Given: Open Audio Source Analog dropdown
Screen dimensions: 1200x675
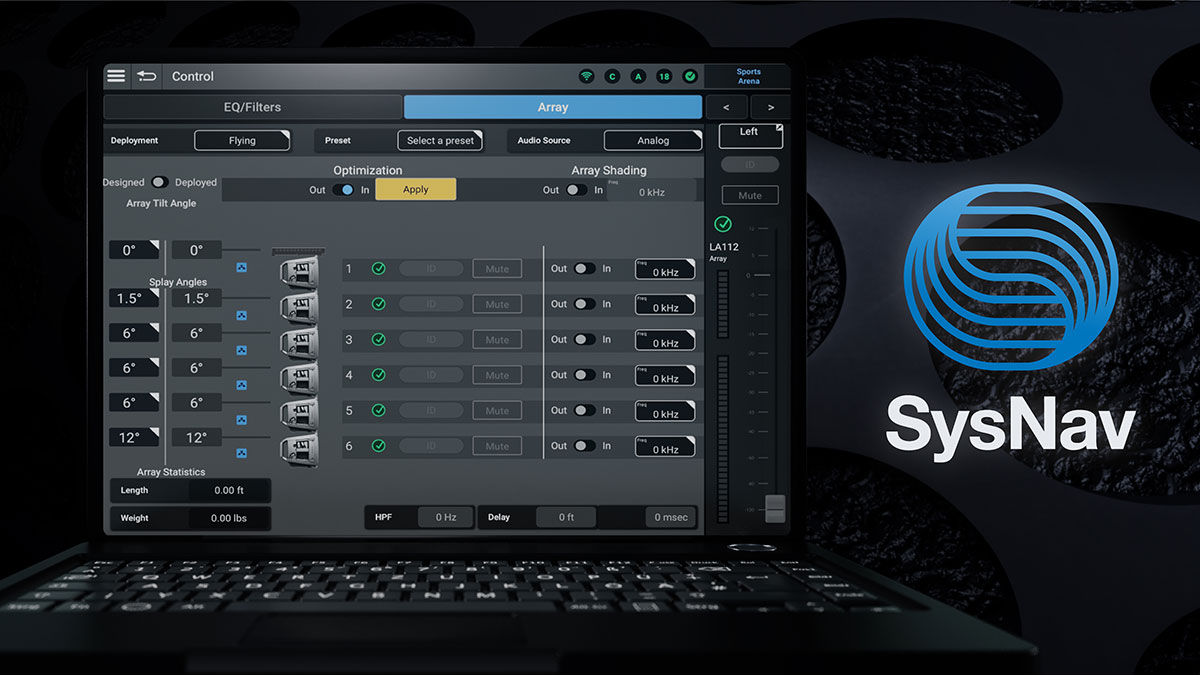Looking at the screenshot, I should (652, 141).
